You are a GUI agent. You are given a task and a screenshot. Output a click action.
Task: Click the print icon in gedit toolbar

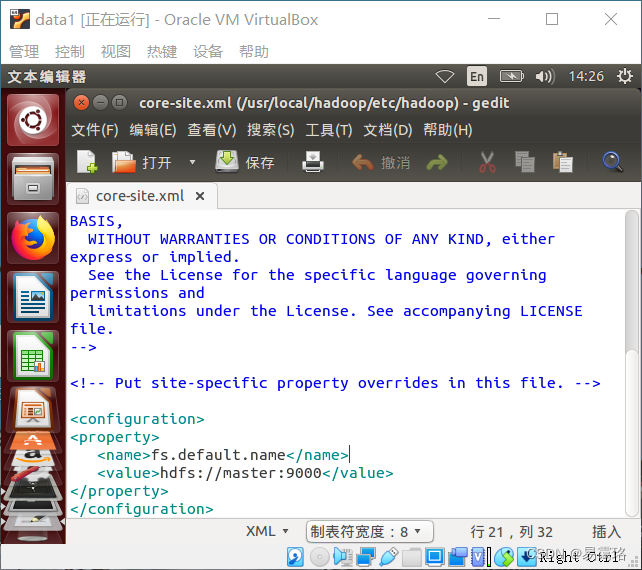pos(313,162)
